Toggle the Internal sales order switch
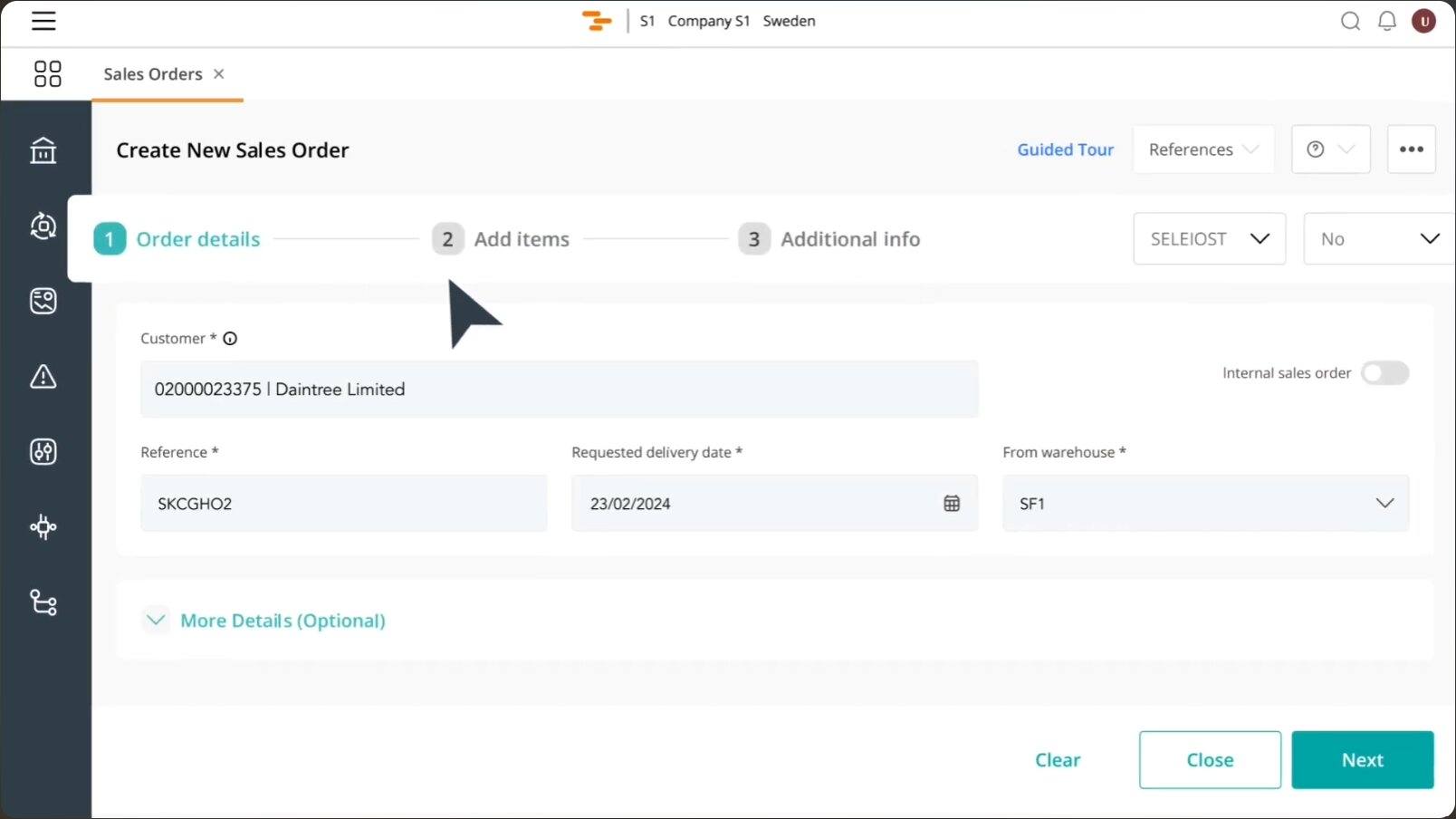The width and height of the screenshot is (1456, 819). pyautogui.click(x=1384, y=373)
